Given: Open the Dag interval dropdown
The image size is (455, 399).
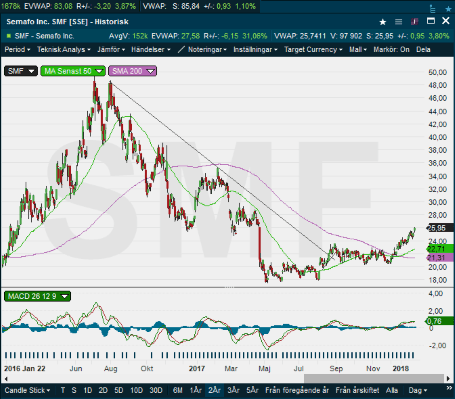Looking at the screenshot, I should point(418,390).
